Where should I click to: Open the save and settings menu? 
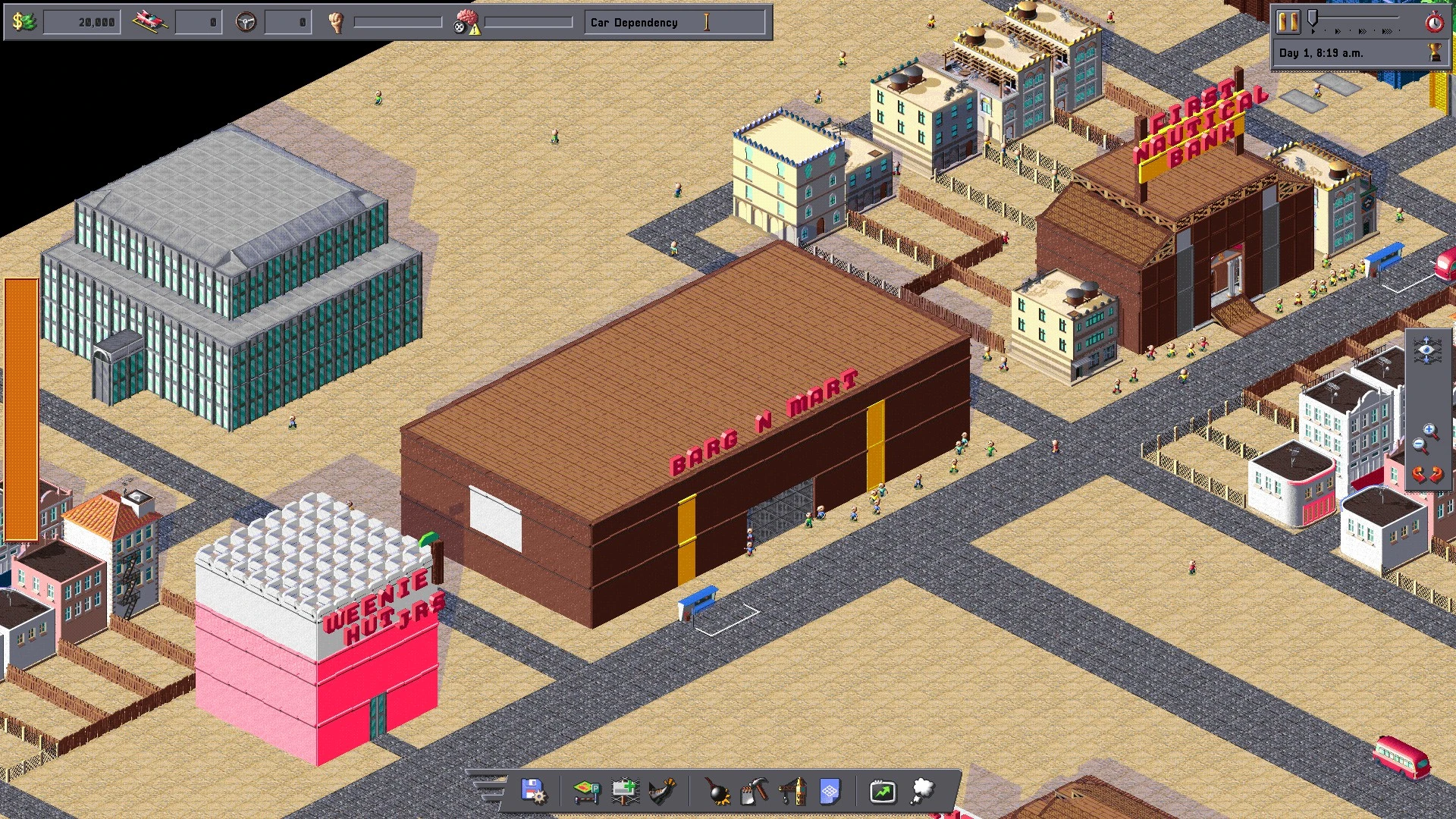[534, 791]
